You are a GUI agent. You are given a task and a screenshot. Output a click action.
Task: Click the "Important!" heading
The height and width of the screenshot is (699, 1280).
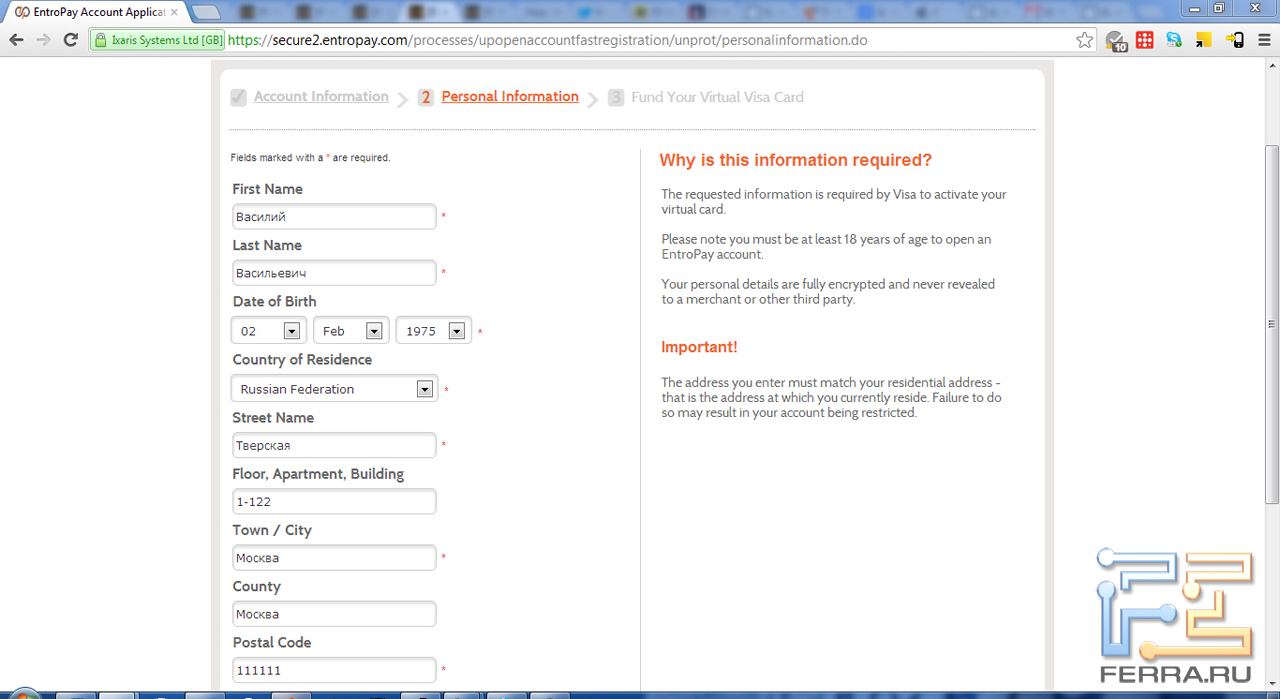point(699,348)
